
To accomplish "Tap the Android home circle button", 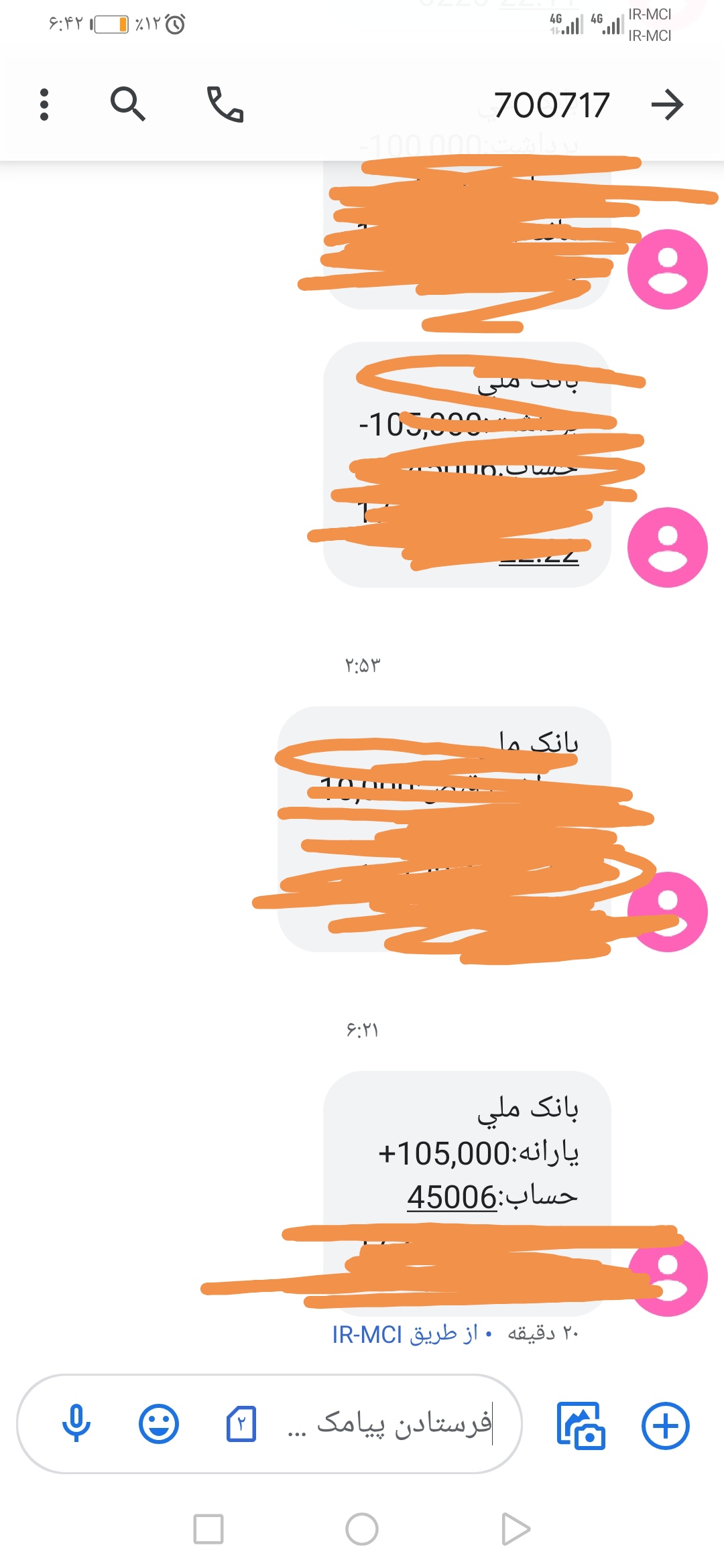I will [x=362, y=1529].
